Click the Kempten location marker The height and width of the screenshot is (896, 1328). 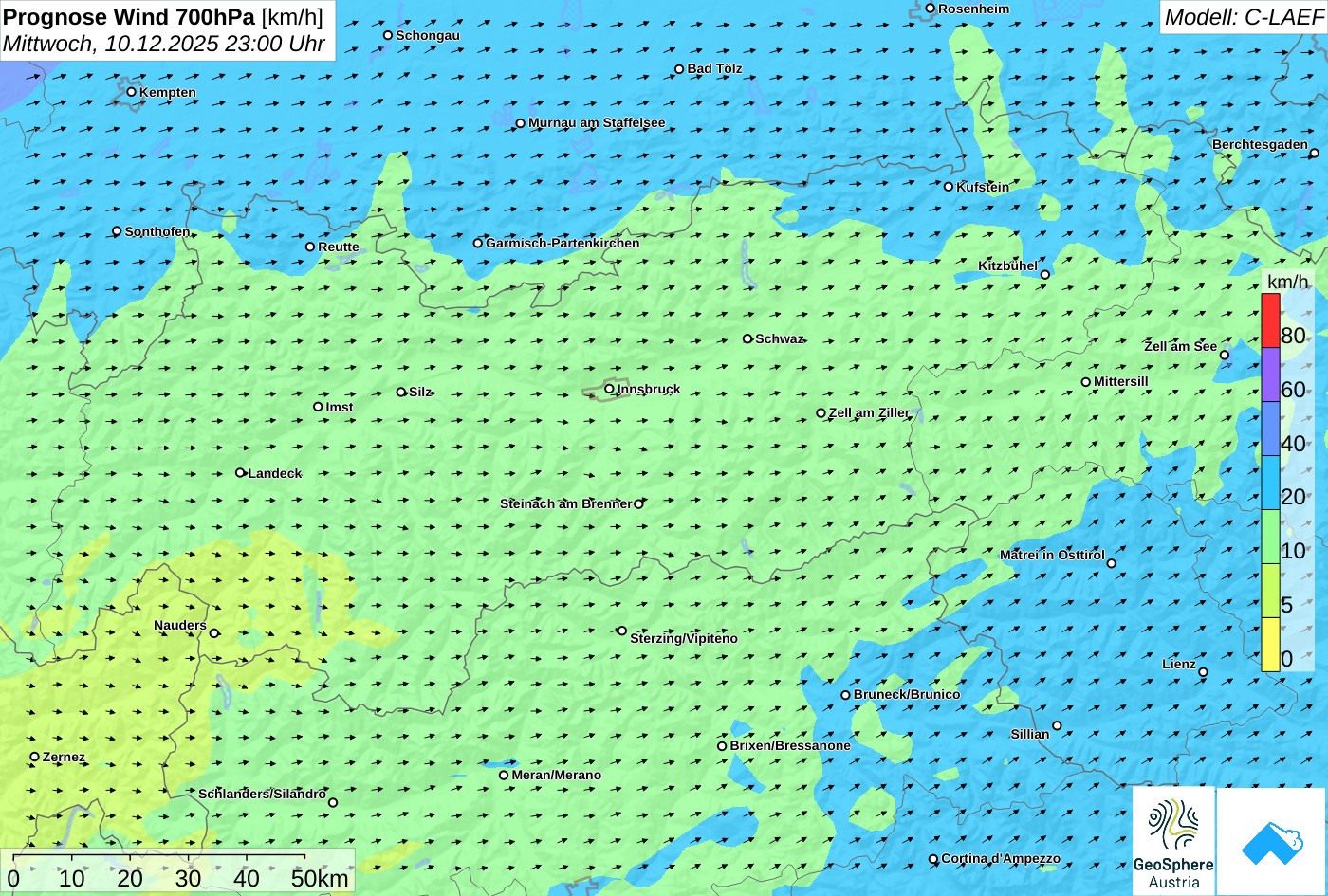[132, 92]
